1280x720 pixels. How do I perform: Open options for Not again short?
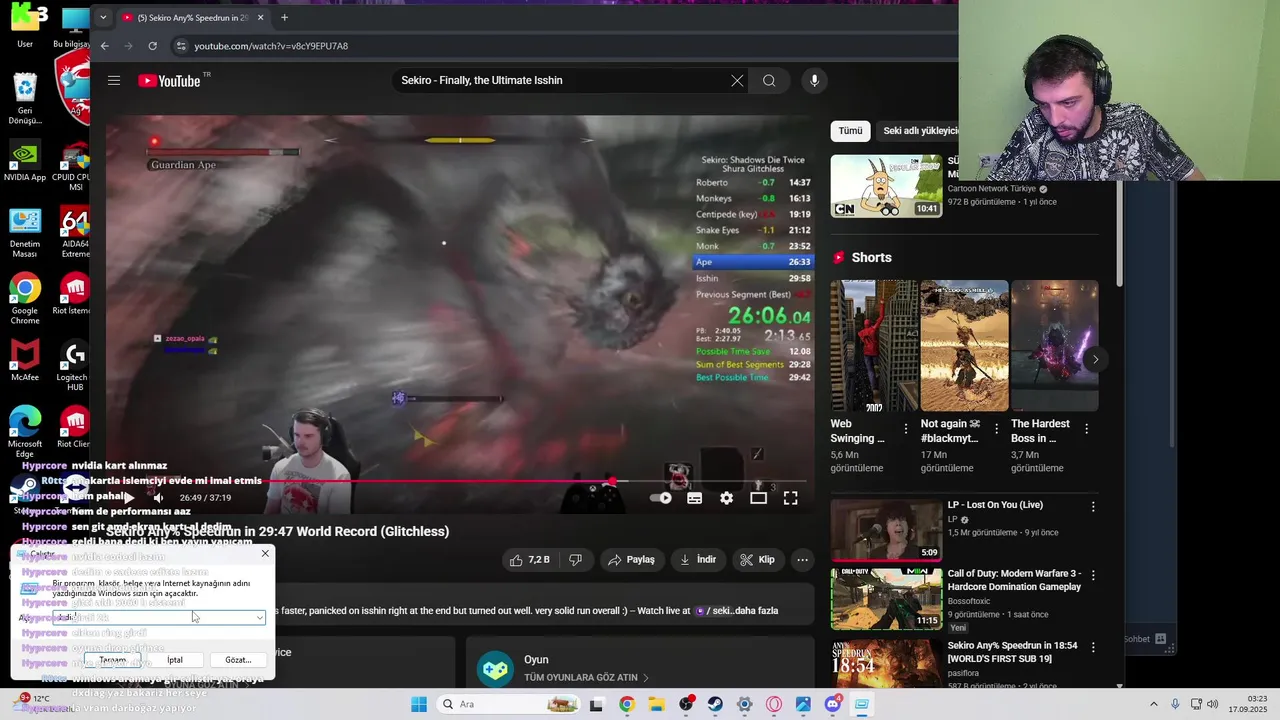tap(996, 428)
